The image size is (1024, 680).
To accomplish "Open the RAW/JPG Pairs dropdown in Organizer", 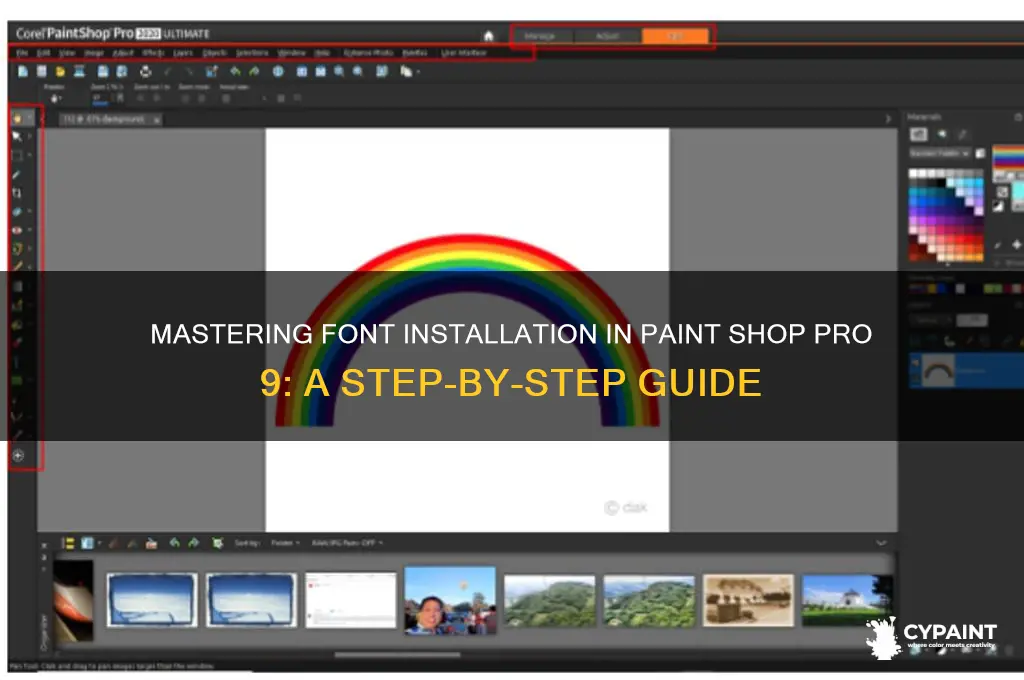I will (347, 543).
